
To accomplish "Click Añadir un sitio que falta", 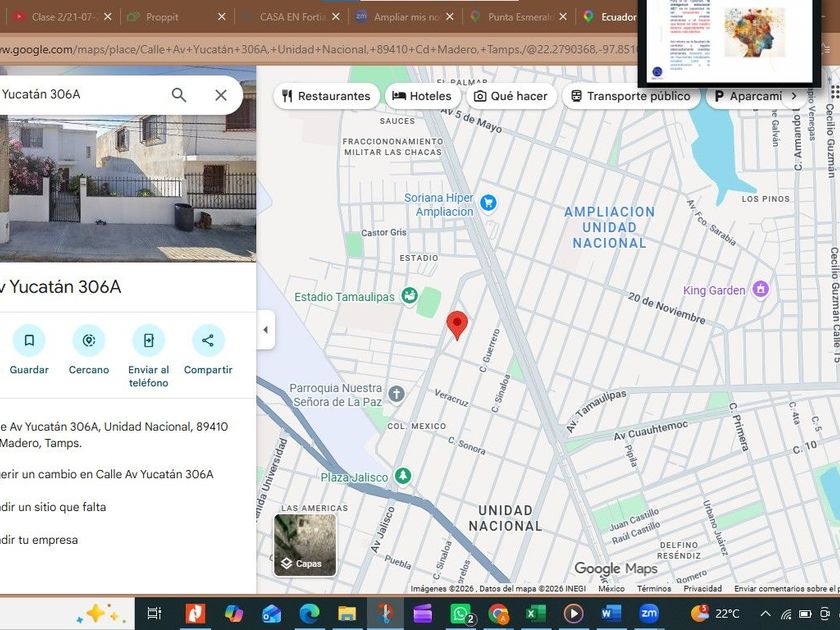I will point(53,507).
